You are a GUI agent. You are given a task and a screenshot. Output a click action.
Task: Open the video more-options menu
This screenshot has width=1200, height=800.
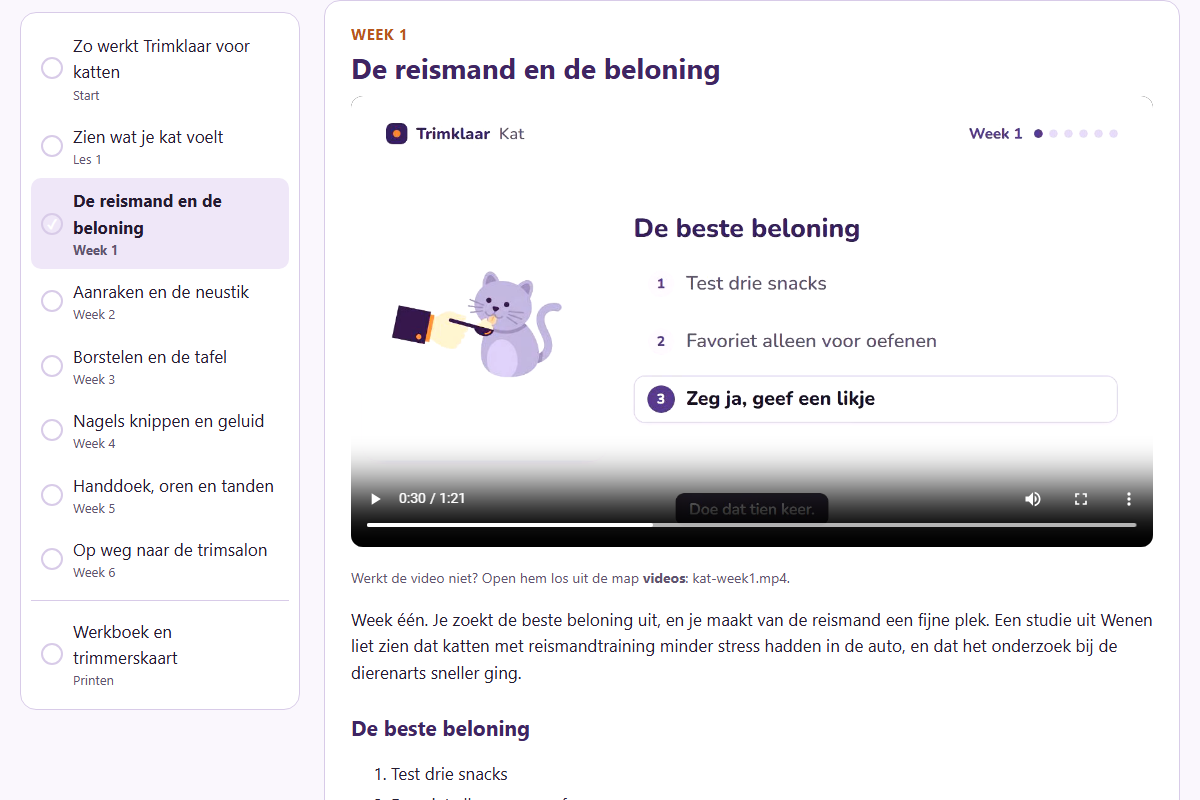click(x=1129, y=499)
